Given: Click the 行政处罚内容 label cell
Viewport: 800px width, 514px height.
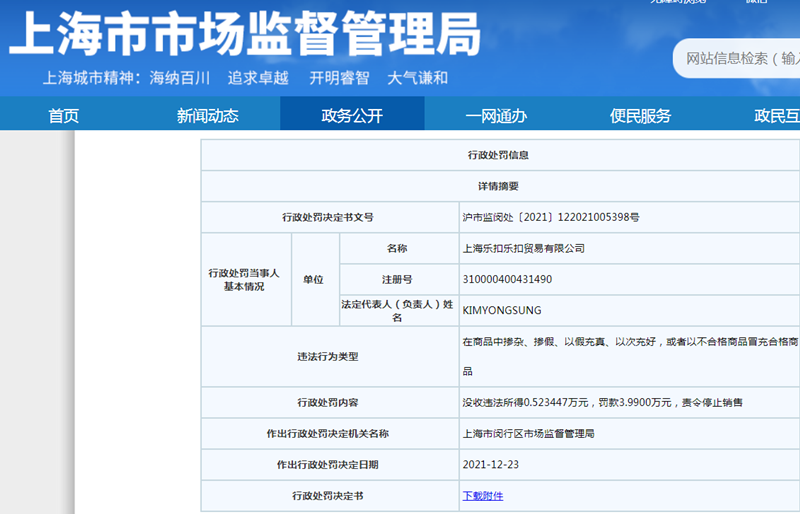Looking at the screenshot, I should [330, 403].
